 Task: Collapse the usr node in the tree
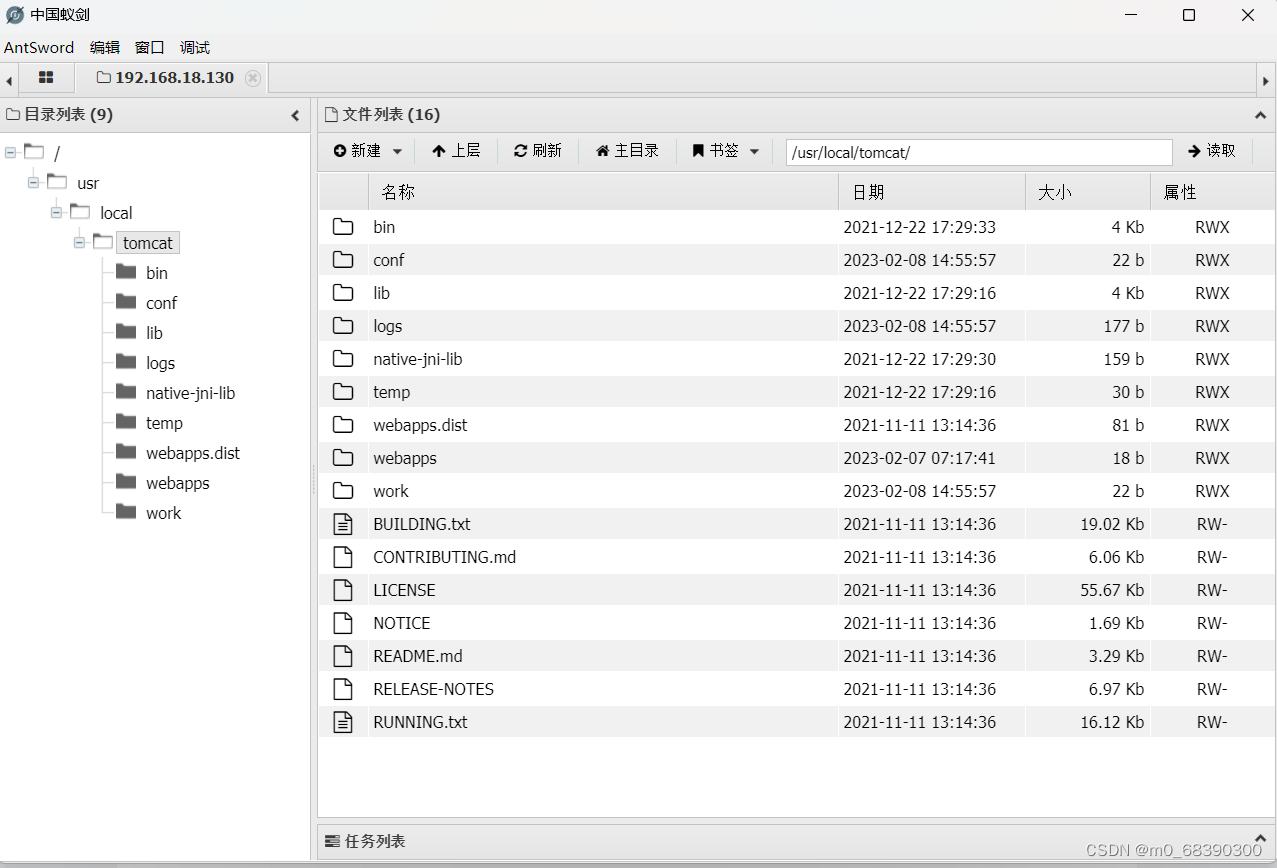34,182
